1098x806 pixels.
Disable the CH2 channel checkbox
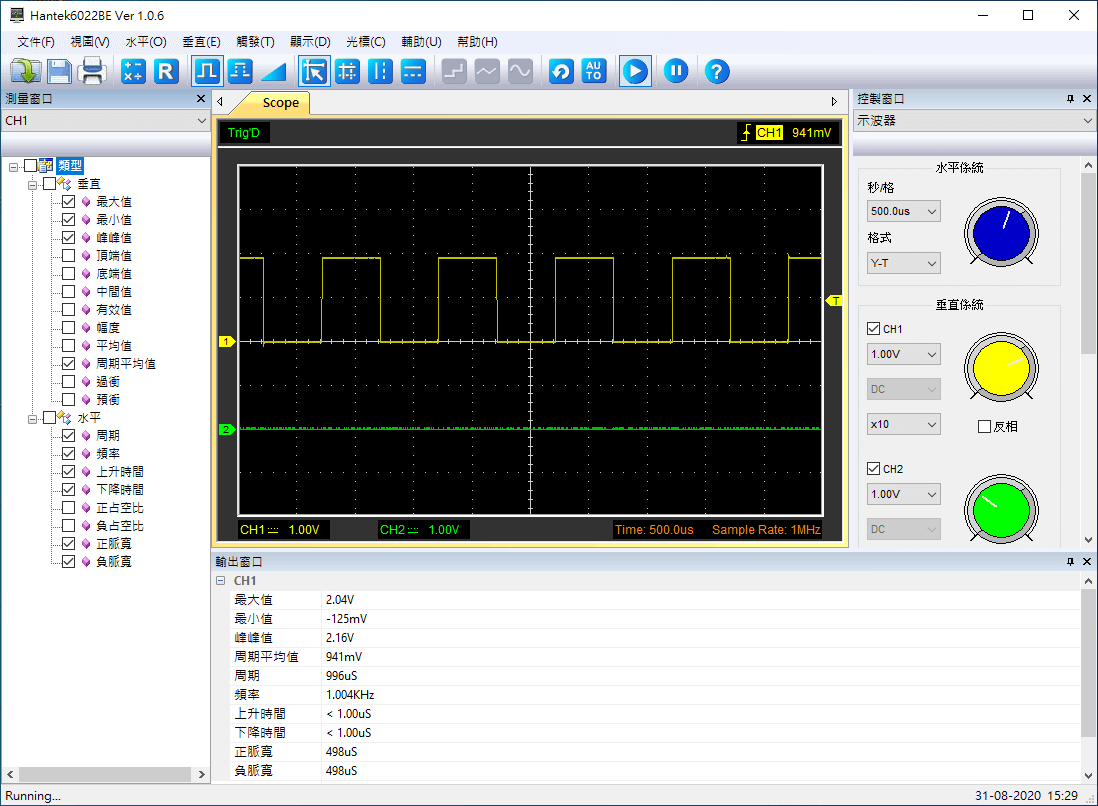(873, 469)
